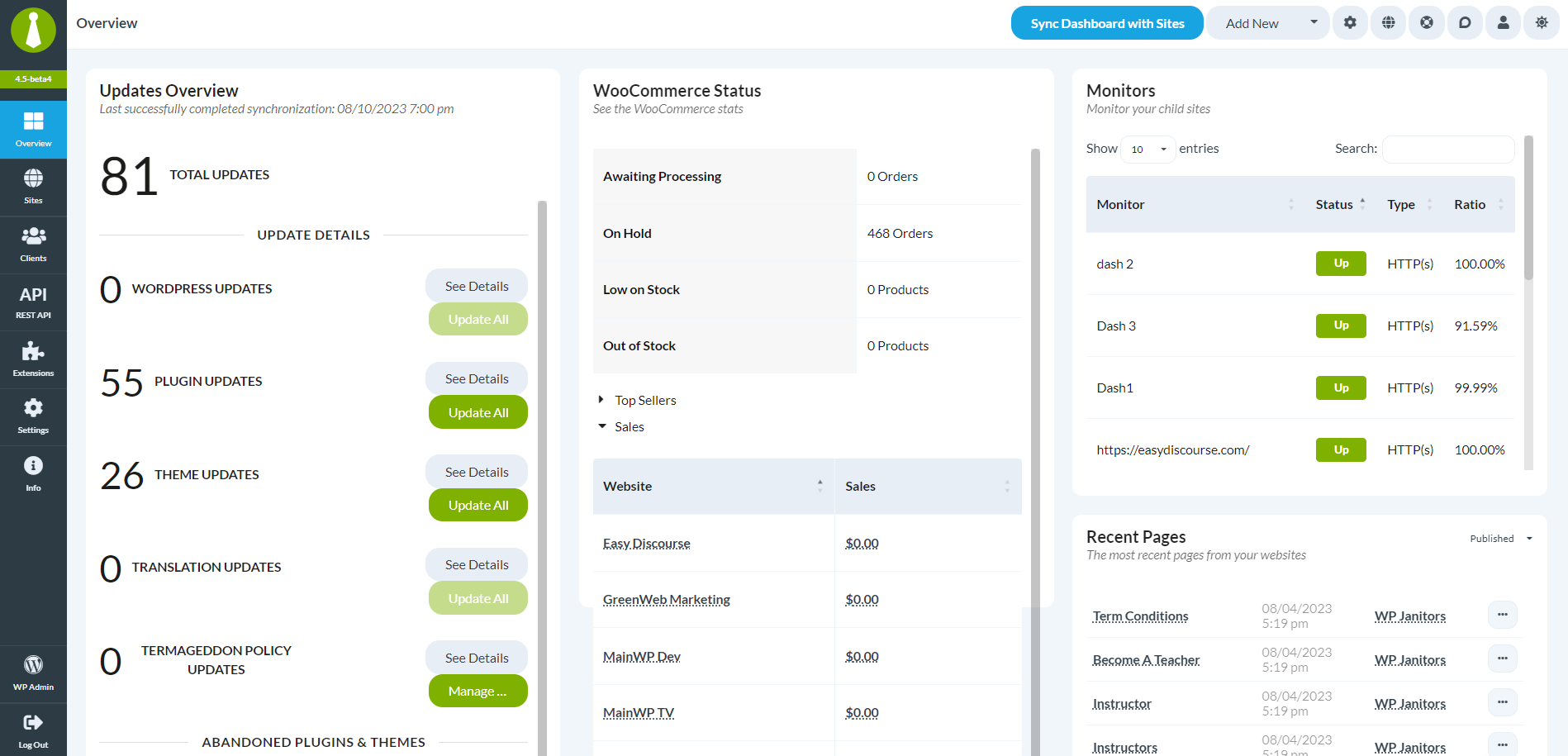
Task: Update All WordPress updates
Action: point(478,319)
